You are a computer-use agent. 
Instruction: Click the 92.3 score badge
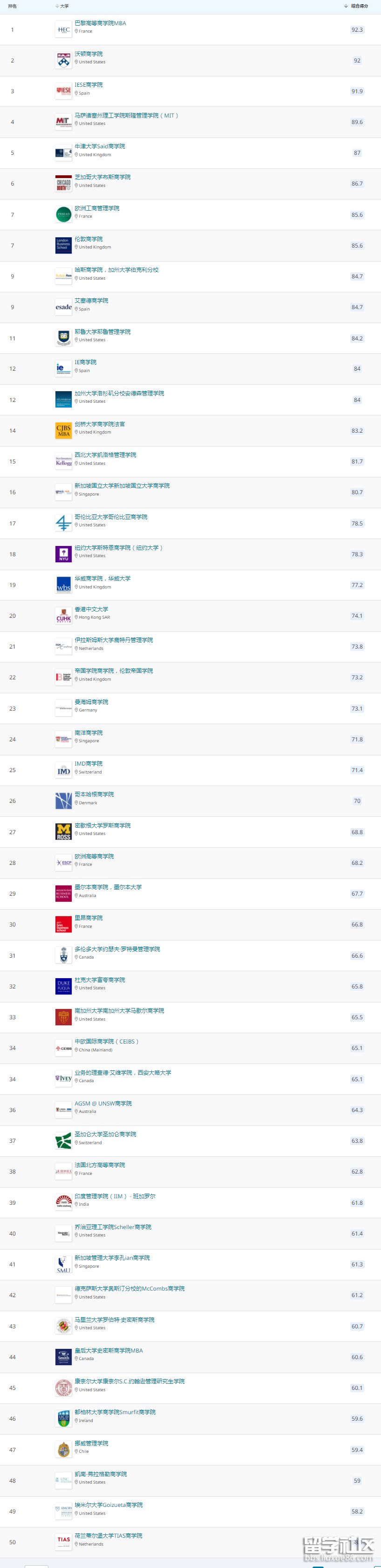(357, 30)
